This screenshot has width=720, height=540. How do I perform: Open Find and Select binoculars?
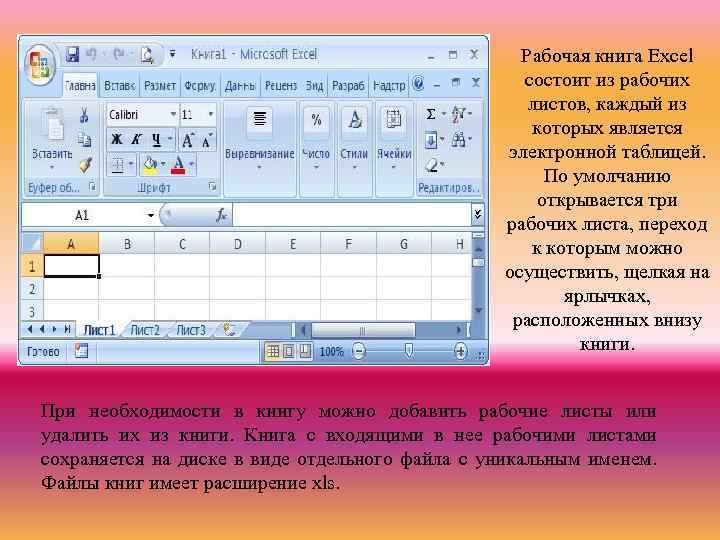pos(458,139)
